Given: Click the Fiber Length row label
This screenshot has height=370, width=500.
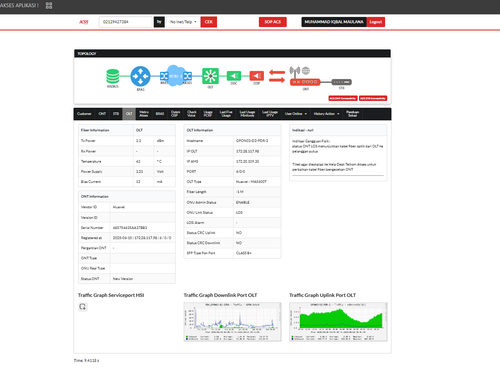Looking at the screenshot, I should click(196, 192).
